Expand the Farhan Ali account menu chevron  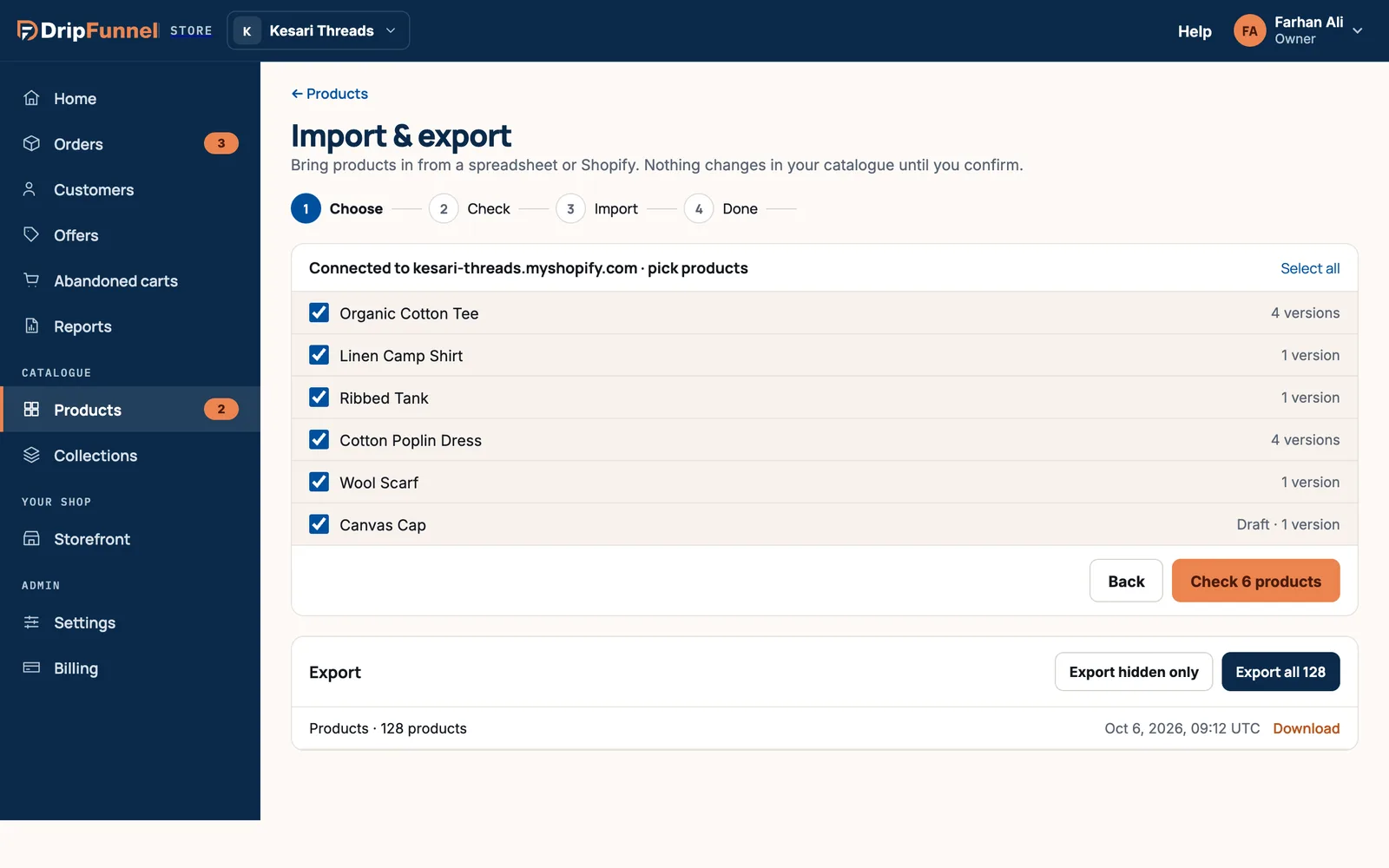1358,30
